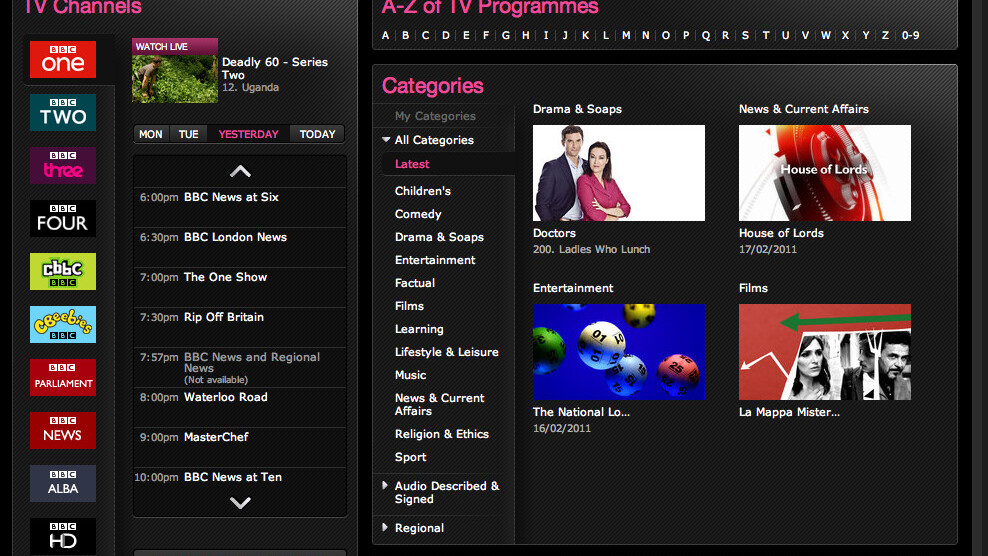This screenshot has width=988, height=556.
Task: Switch schedule to TUE tab
Action: [188, 134]
